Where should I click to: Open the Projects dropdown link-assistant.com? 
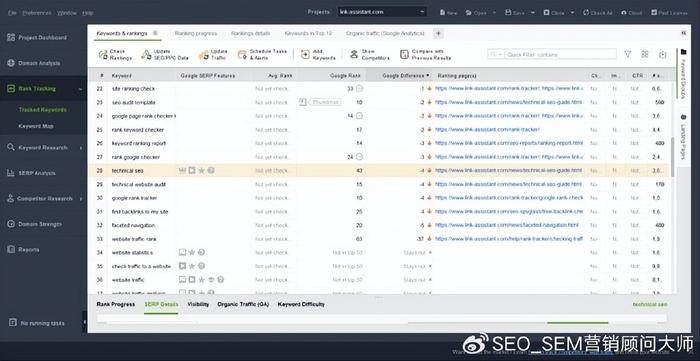[382, 12]
